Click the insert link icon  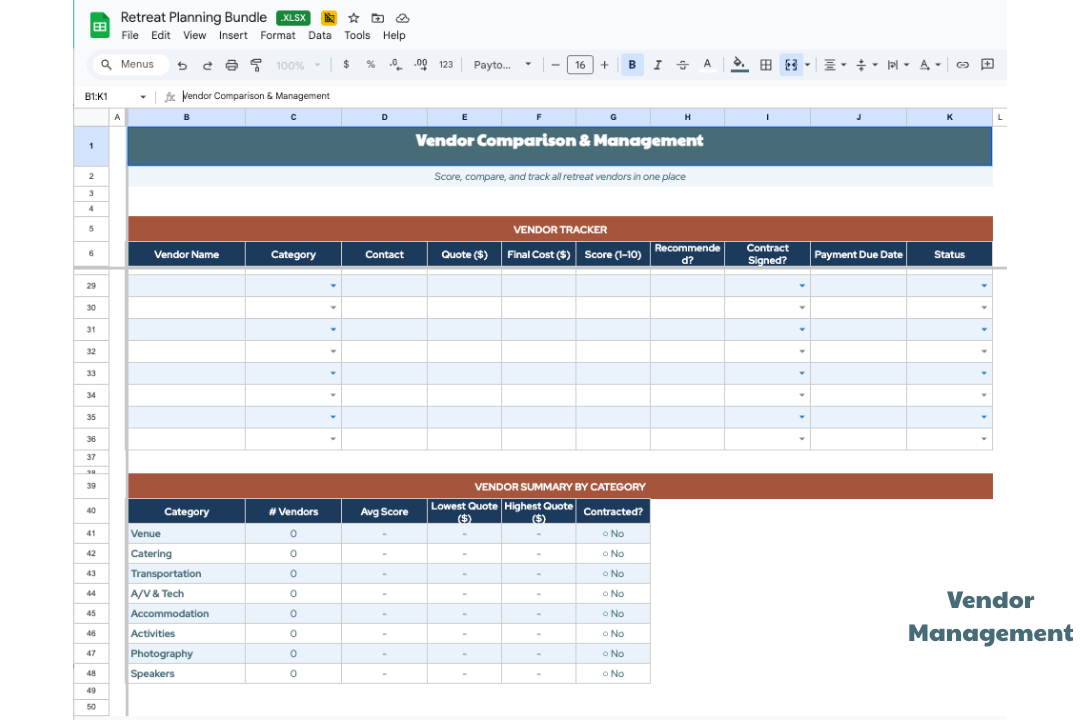(x=962, y=64)
